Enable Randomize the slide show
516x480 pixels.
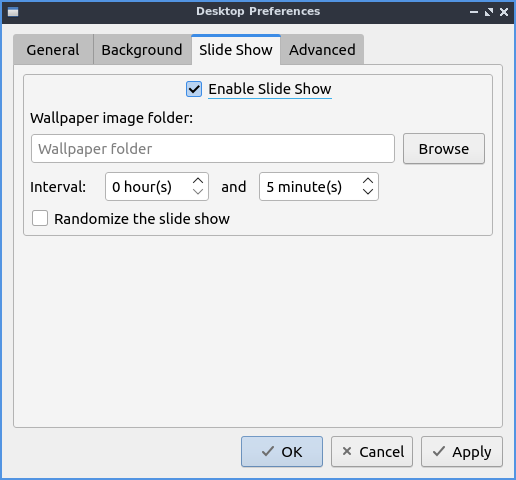[40, 219]
